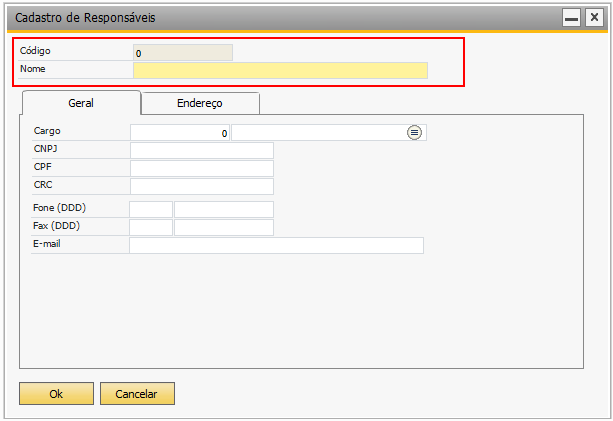Screen dimensions: 613x421
Task: Focus the CNPJ input field
Action: (202, 150)
